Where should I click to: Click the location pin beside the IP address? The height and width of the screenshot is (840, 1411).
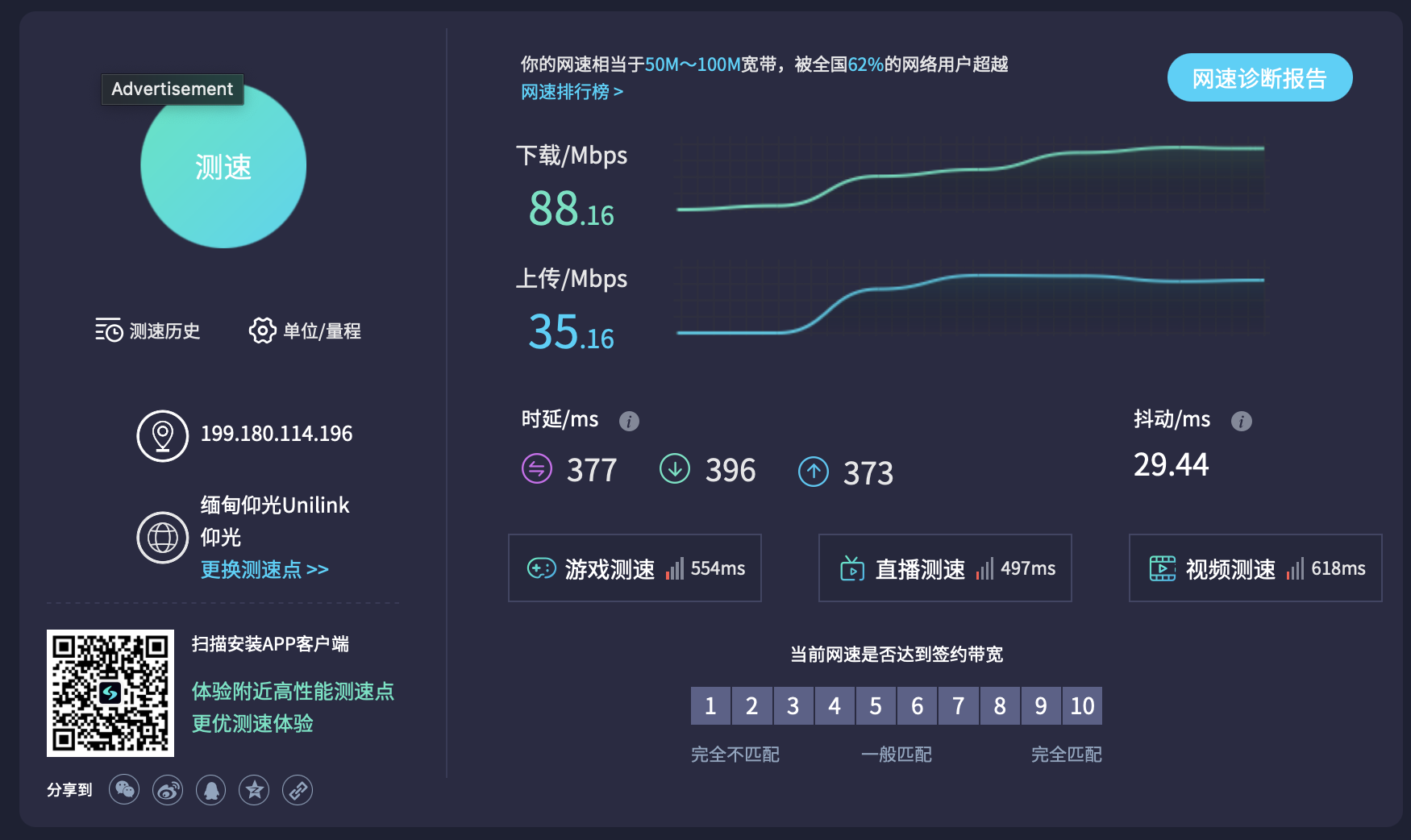point(163,435)
